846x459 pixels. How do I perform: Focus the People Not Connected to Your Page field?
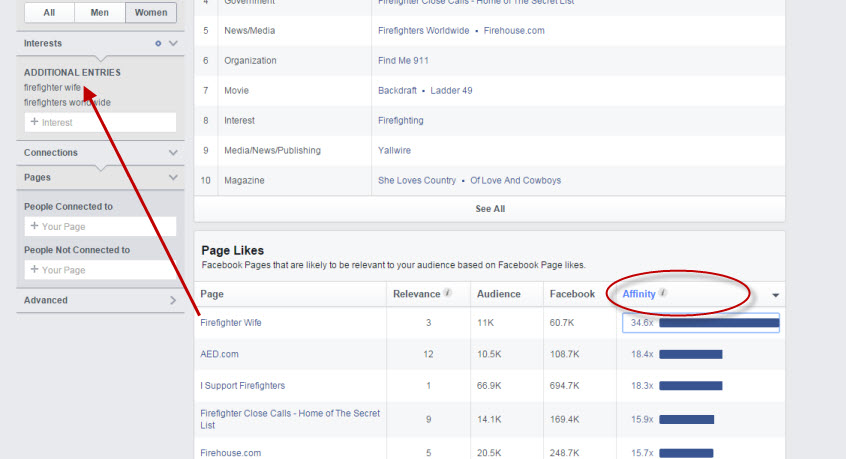pos(100,270)
